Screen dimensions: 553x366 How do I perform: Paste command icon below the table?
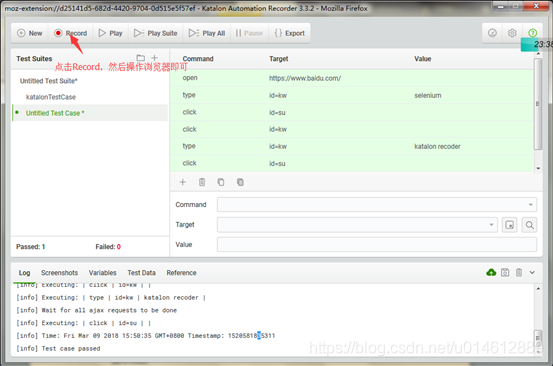pyautogui.click(x=240, y=182)
